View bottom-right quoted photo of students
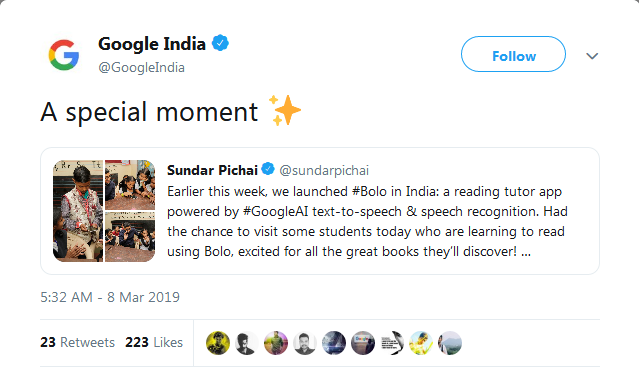 (130, 237)
